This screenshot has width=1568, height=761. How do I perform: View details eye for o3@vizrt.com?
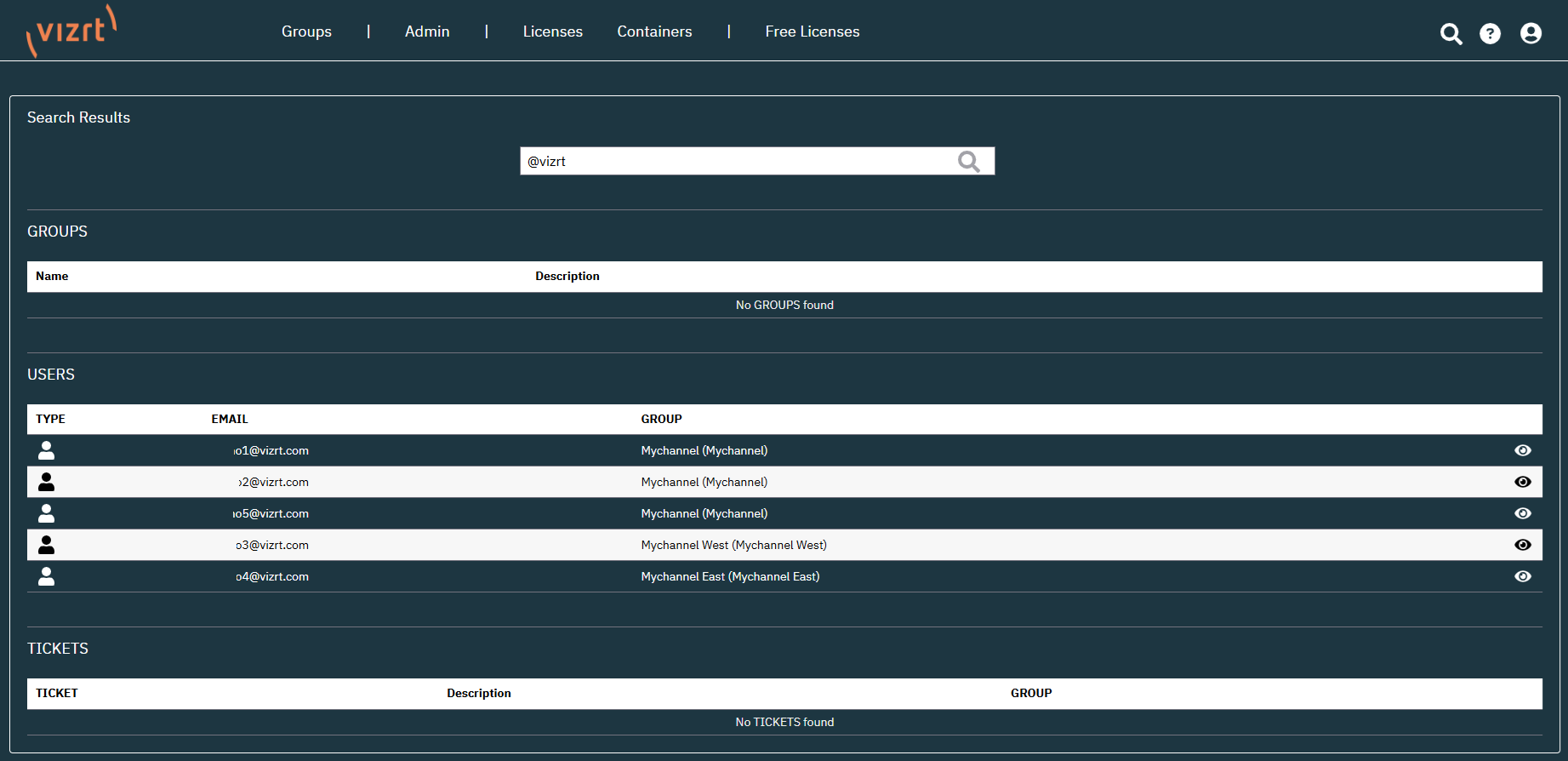click(x=1523, y=545)
